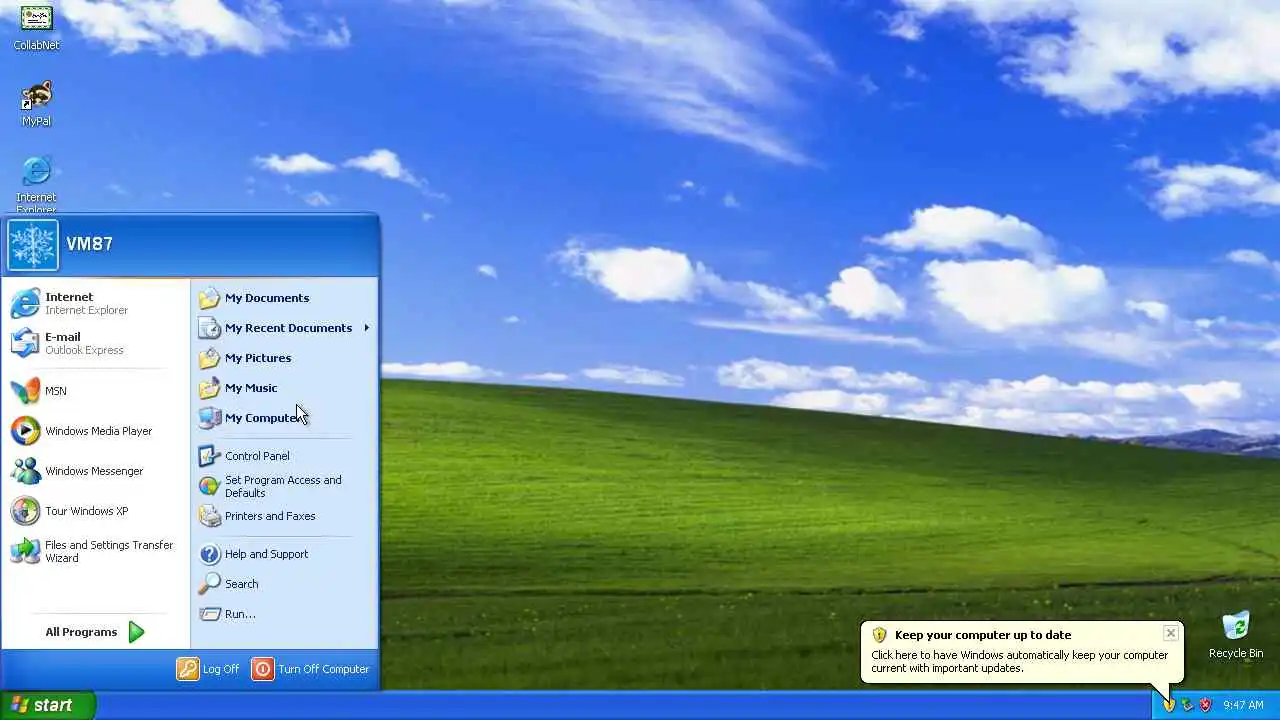The height and width of the screenshot is (720, 1280).
Task: Click the Safely Remove Hardware tray icon
Action: click(x=1187, y=705)
